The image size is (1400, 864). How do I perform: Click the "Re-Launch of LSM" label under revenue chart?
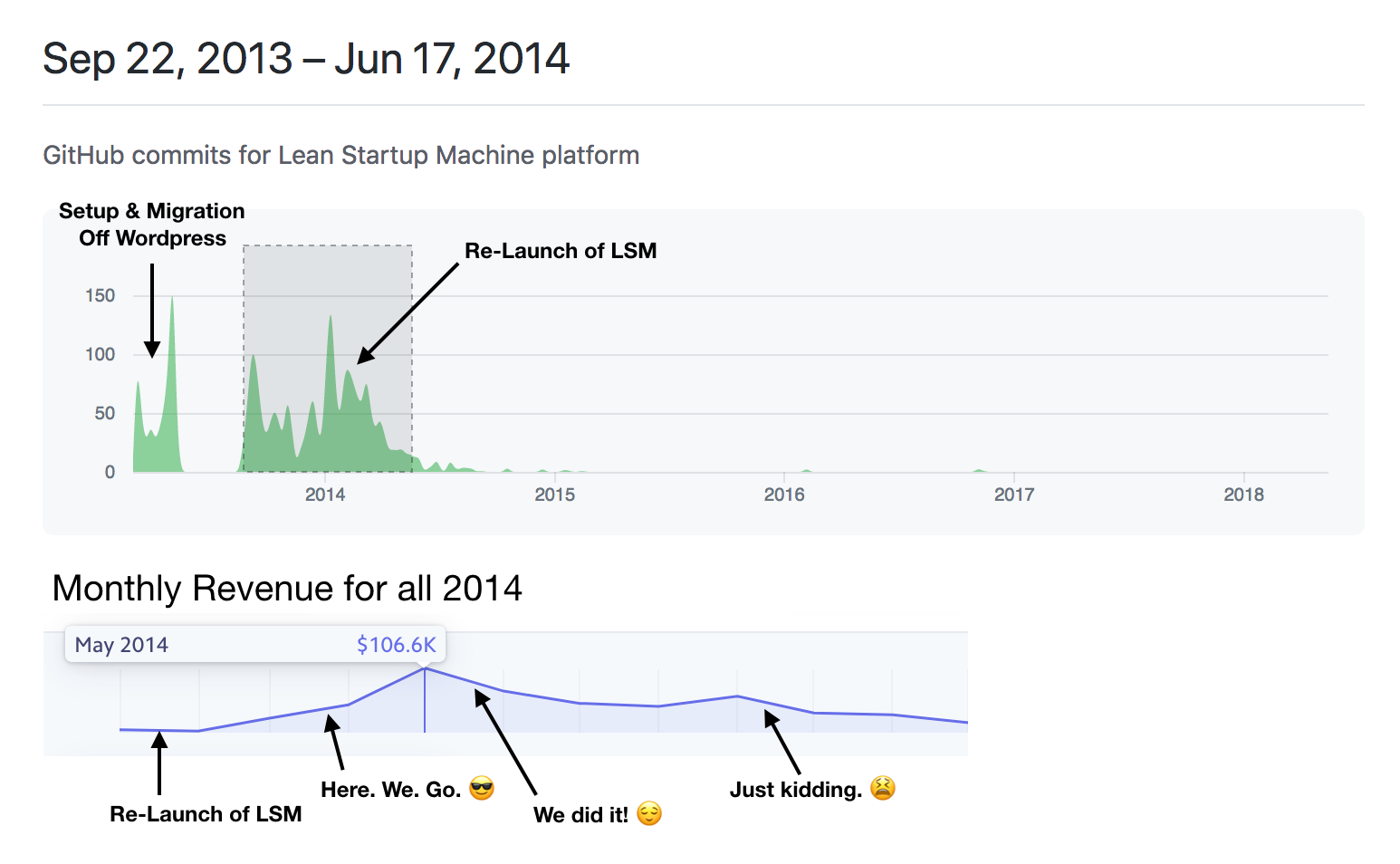click(206, 814)
